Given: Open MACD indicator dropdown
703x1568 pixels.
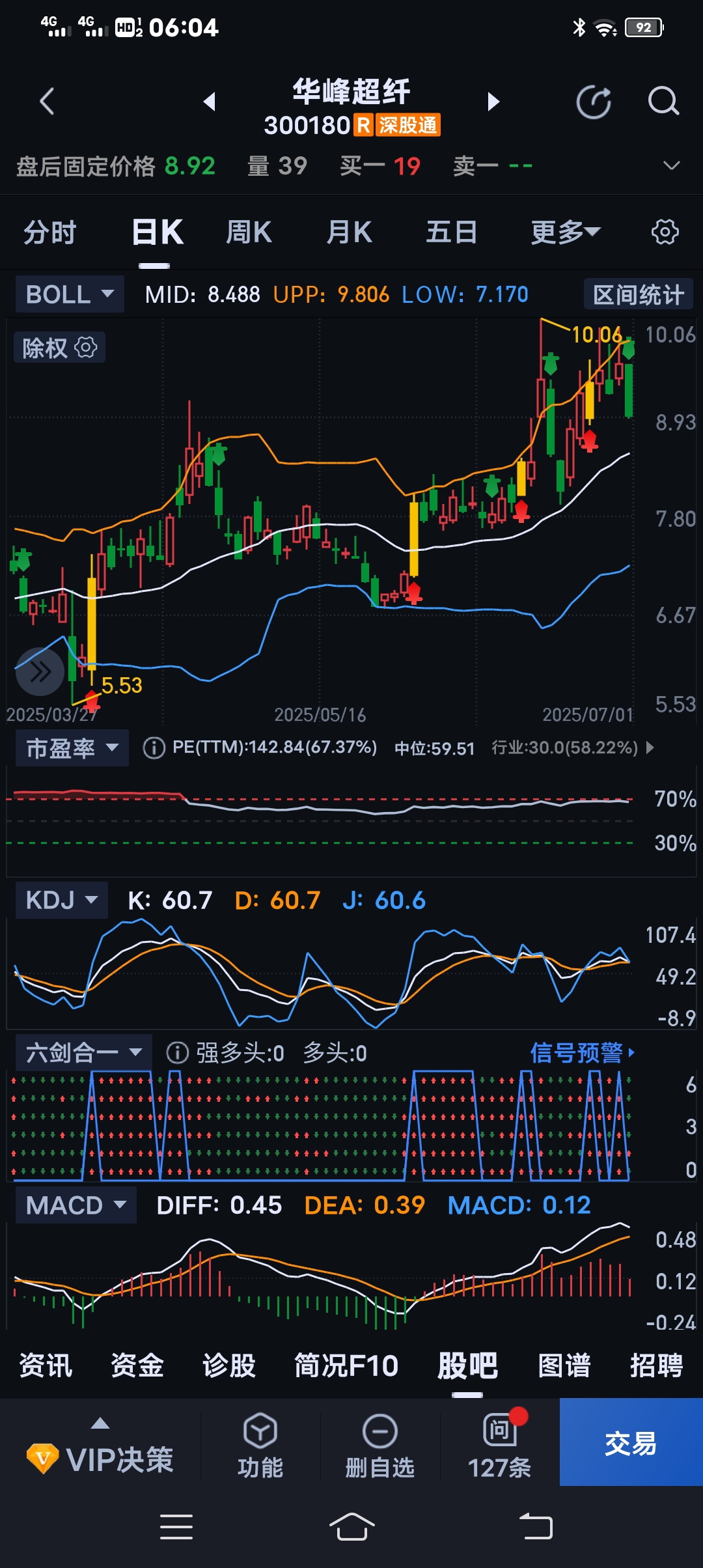Looking at the screenshot, I should [x=76, y=1205].
